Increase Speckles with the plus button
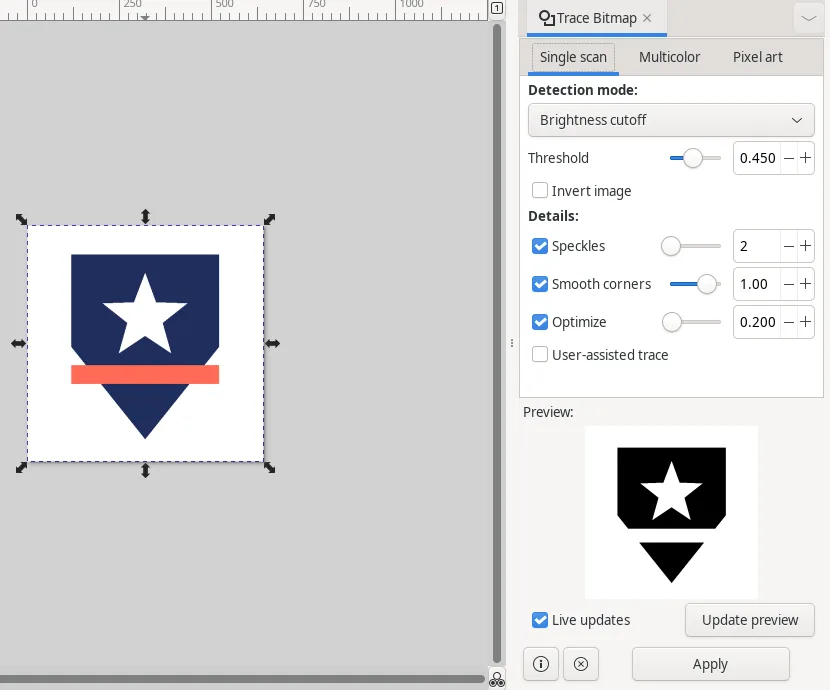This screenshot has width=830, height=690. (805, 246)
